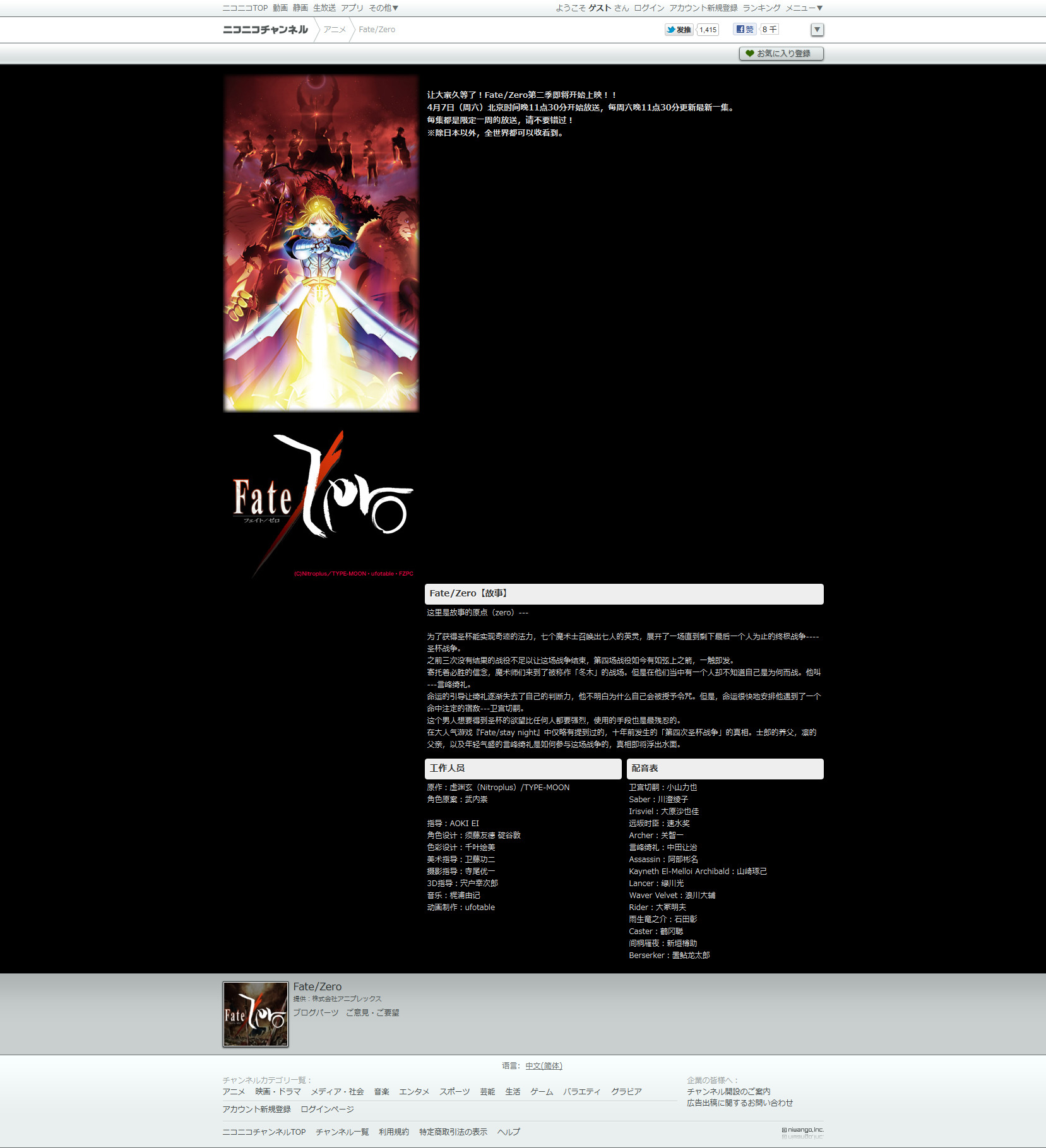Screen dimensions: 1046x1148
Task: Open 広告出稿に関するお問い合わせ link
Action: pyautogui.click(x=740, y=1103)
